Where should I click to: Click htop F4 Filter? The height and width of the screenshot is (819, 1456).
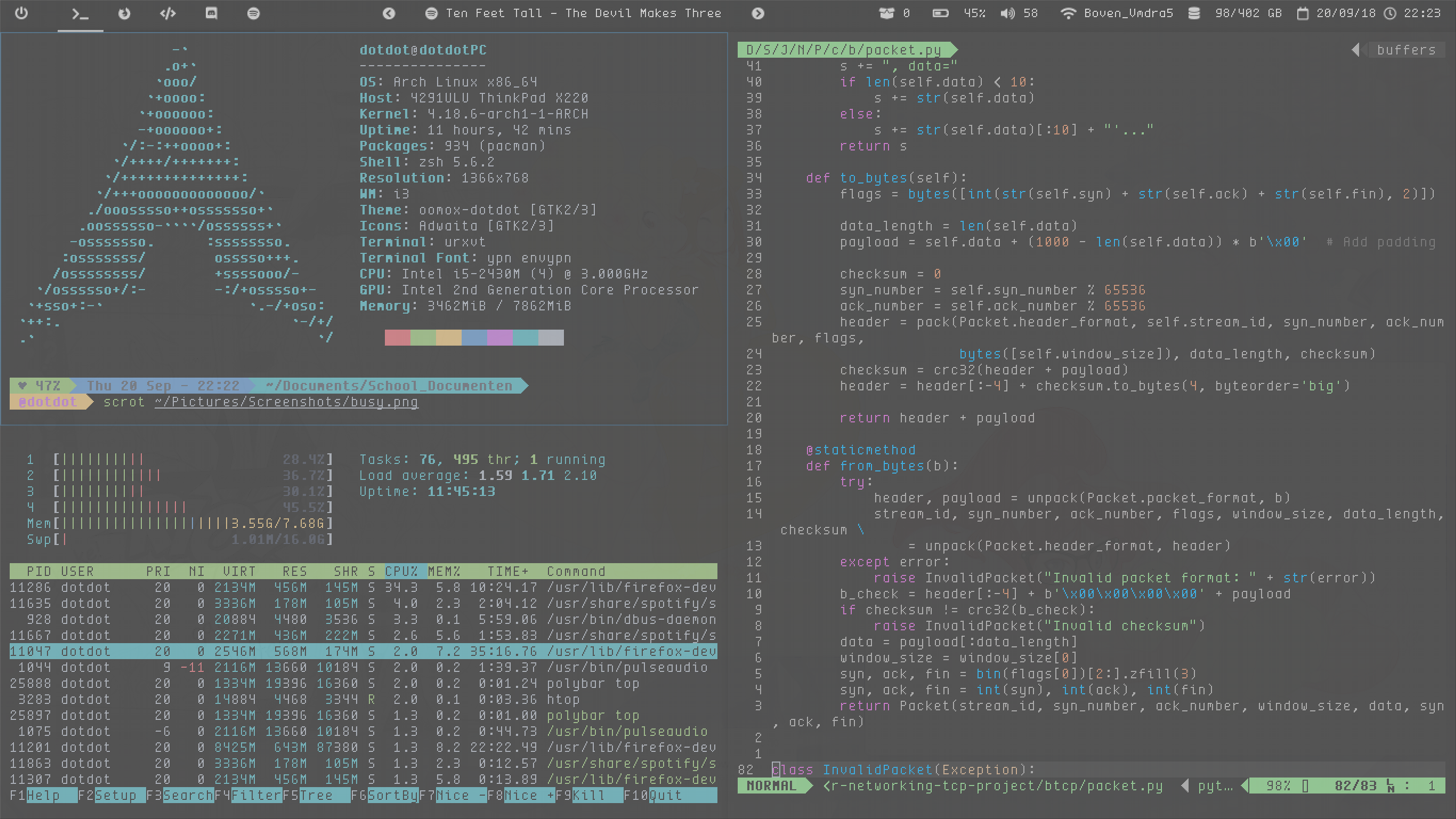[248, 795]
